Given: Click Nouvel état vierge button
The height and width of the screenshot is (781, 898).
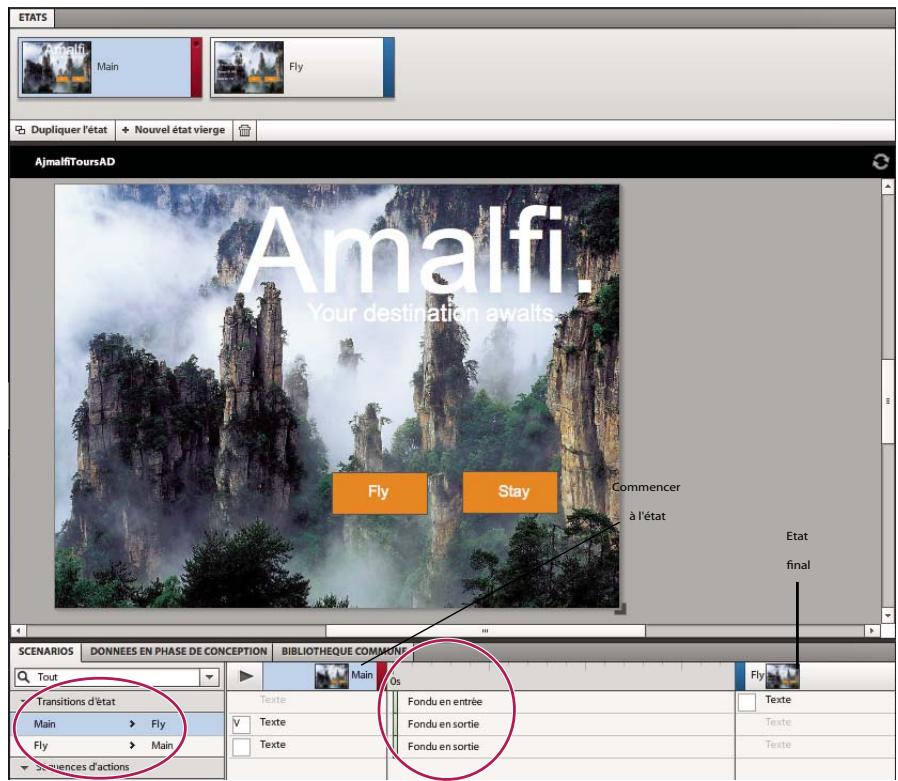Looking at the screenshot, I should (x=174, y=130).
